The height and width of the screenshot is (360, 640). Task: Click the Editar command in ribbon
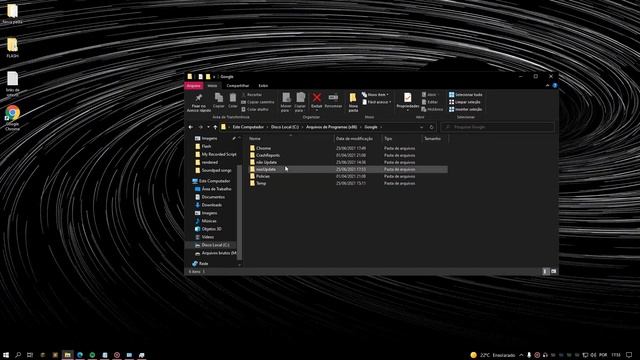click(429, 102)
